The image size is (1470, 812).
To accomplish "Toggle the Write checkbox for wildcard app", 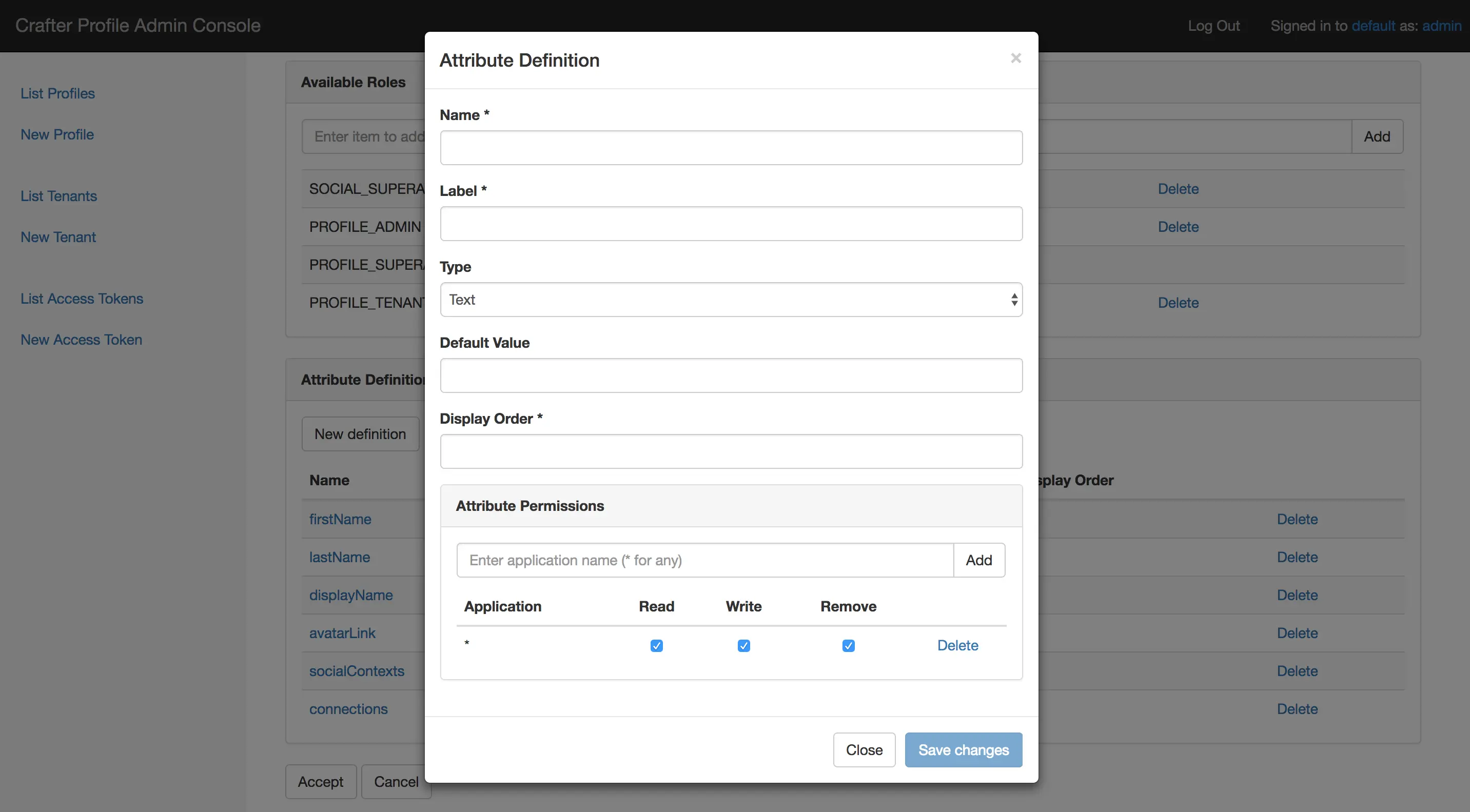I will pyautogui.click(x=744, y=643).
